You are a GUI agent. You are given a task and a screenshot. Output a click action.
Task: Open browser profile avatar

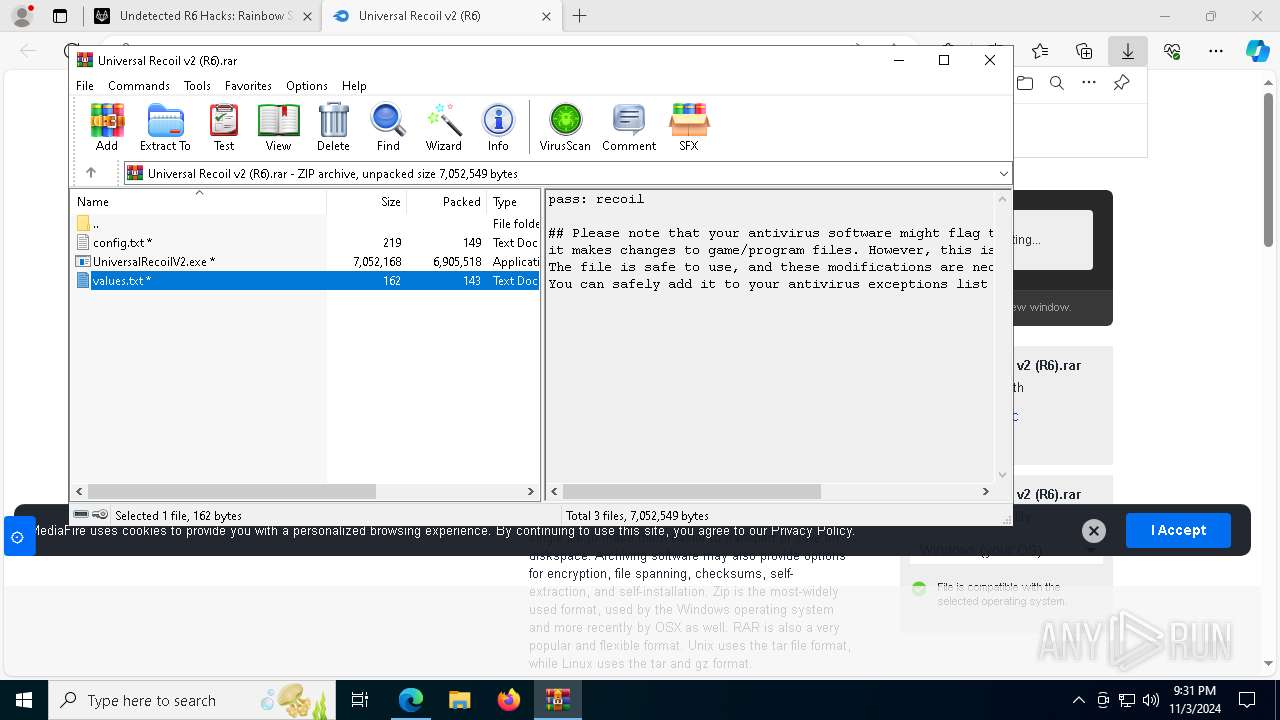tap(22, 16)
